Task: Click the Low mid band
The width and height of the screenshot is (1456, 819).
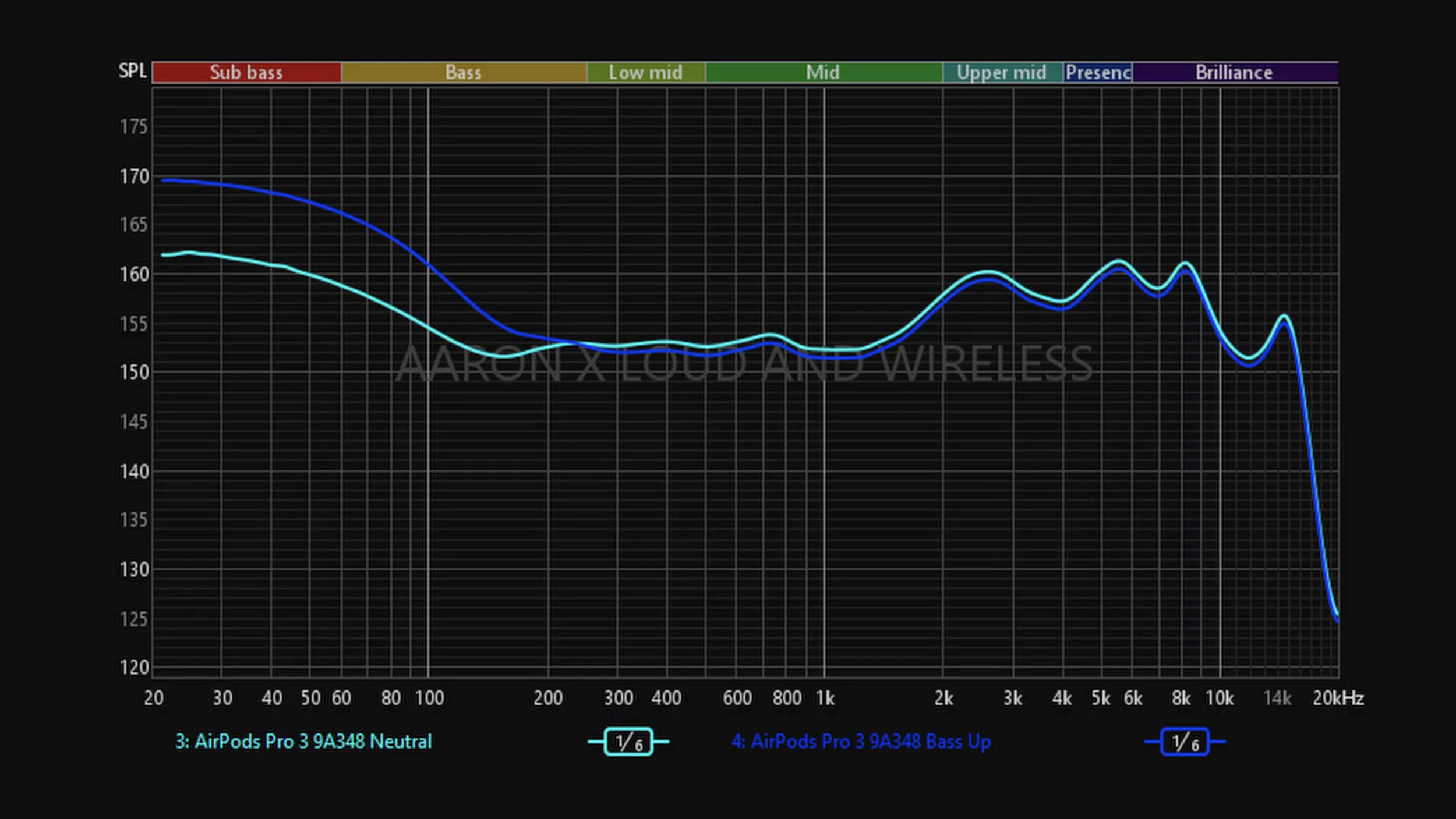Action: [x=646, y=72]
